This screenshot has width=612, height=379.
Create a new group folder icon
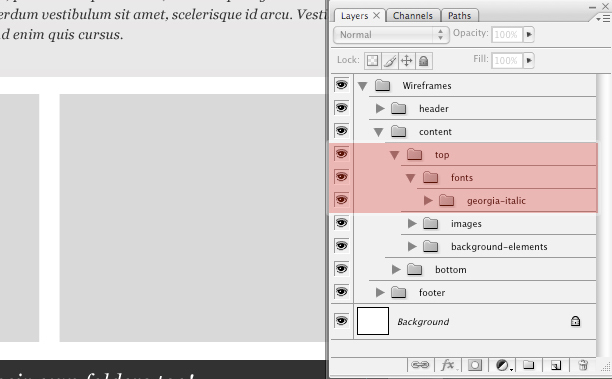528,365
